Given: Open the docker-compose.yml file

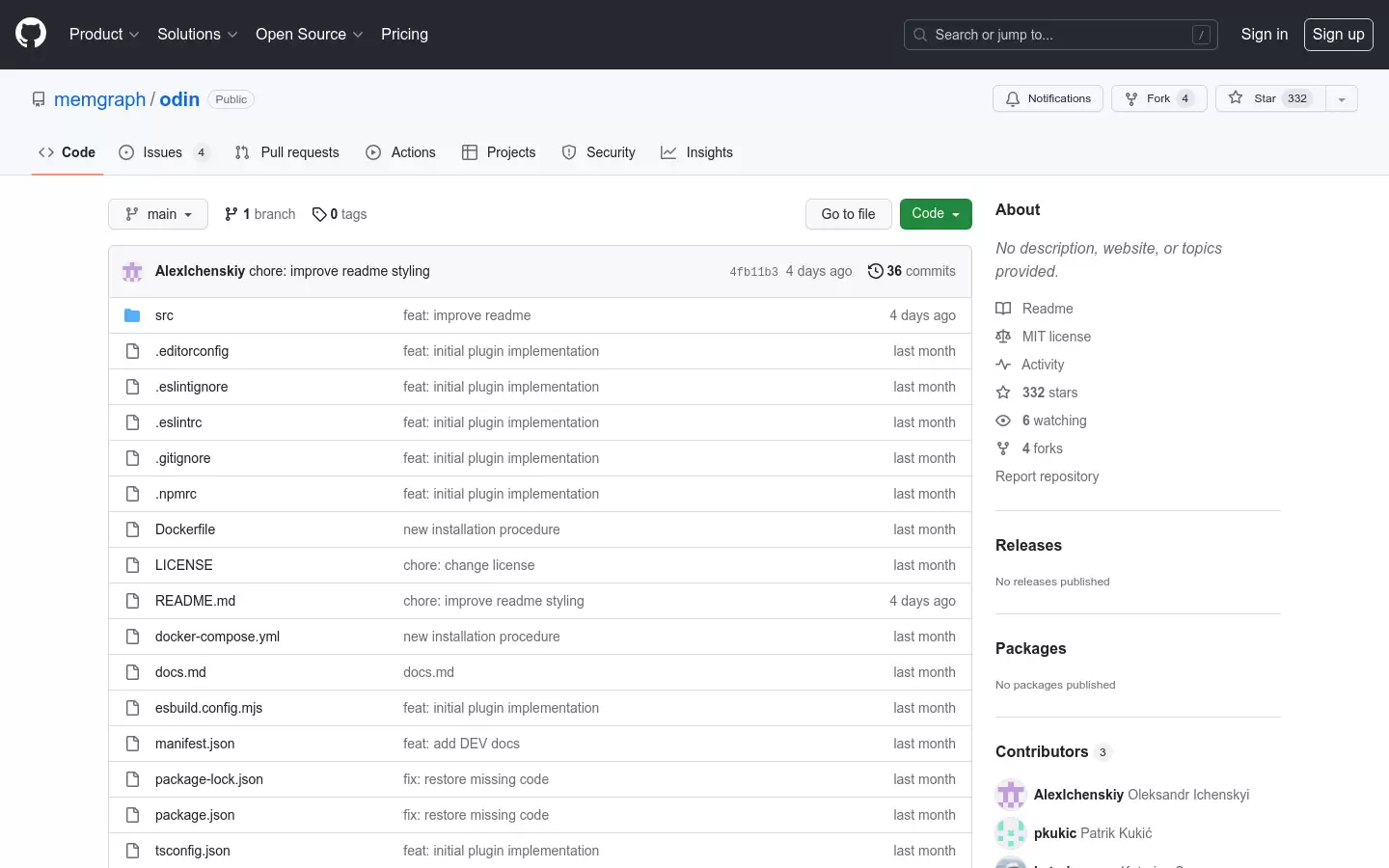Looking at the screenshot, I should (x=217, y=637).
